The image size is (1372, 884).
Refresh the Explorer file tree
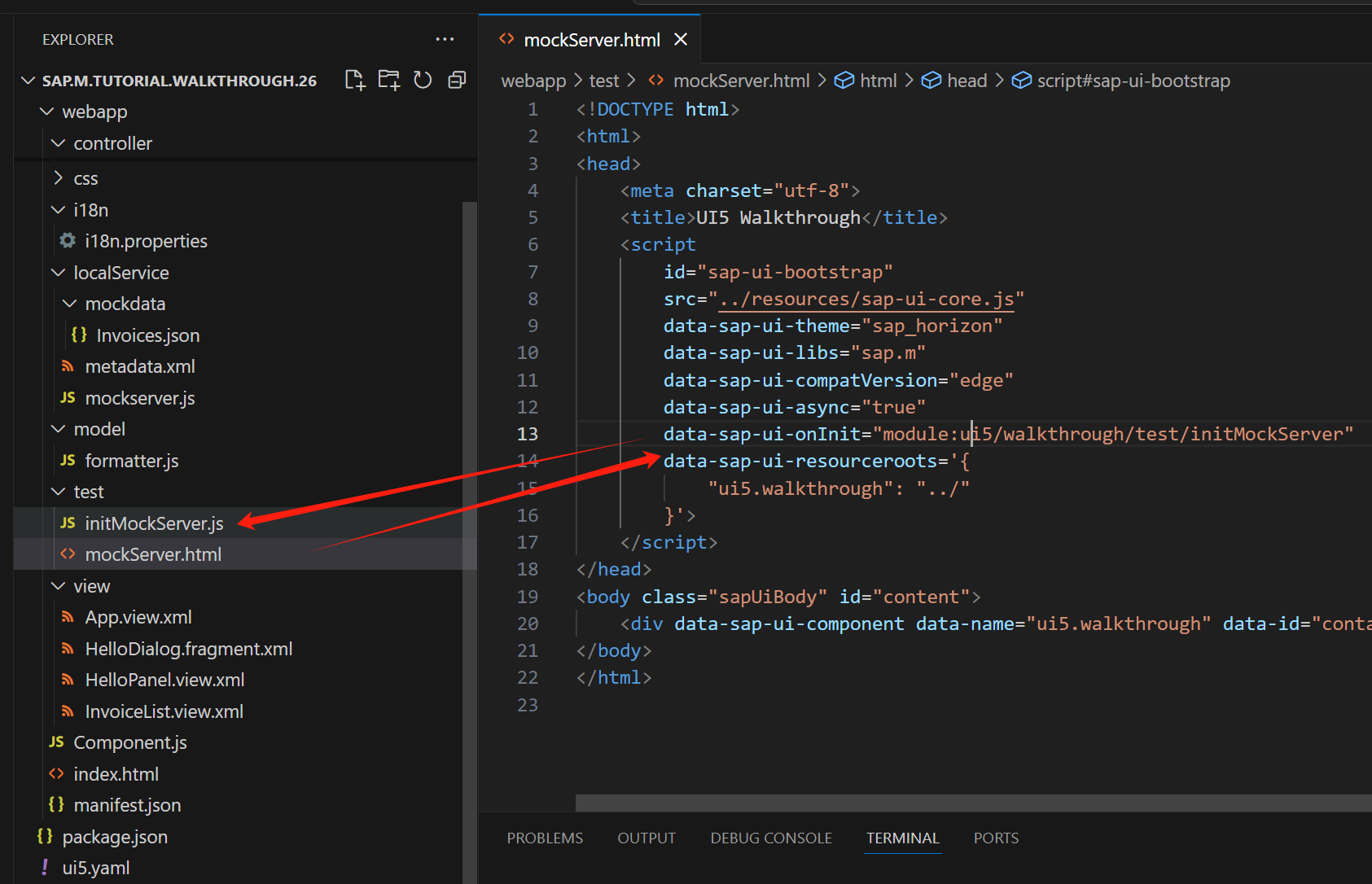point(423,80)
